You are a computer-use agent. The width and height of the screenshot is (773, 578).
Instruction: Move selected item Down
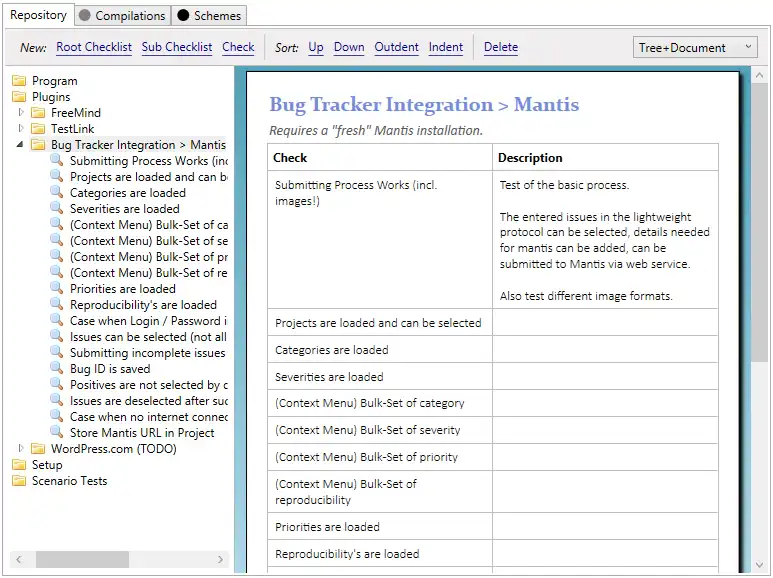click(x=349, y=47)
